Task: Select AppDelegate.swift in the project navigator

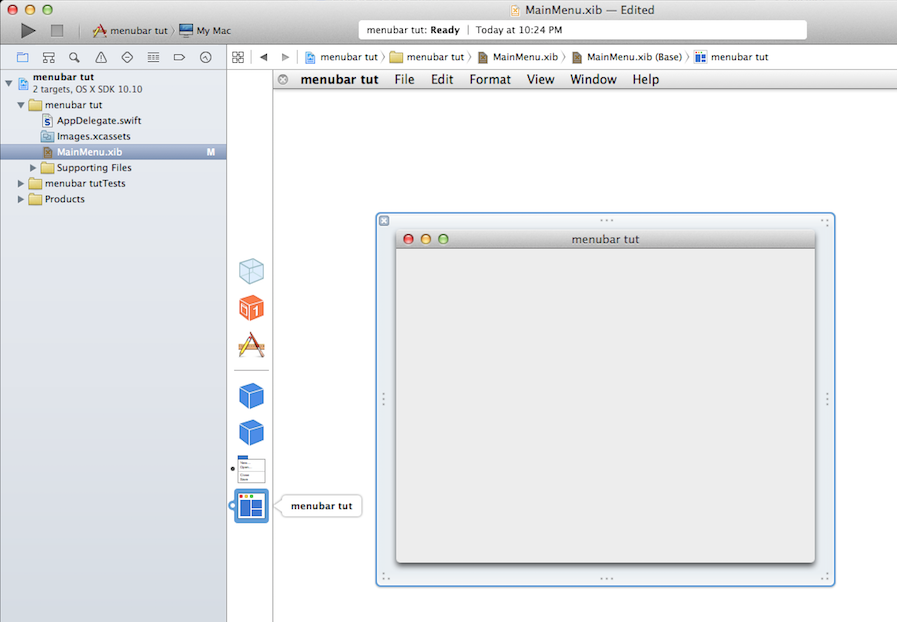Action: click(98, 121)
